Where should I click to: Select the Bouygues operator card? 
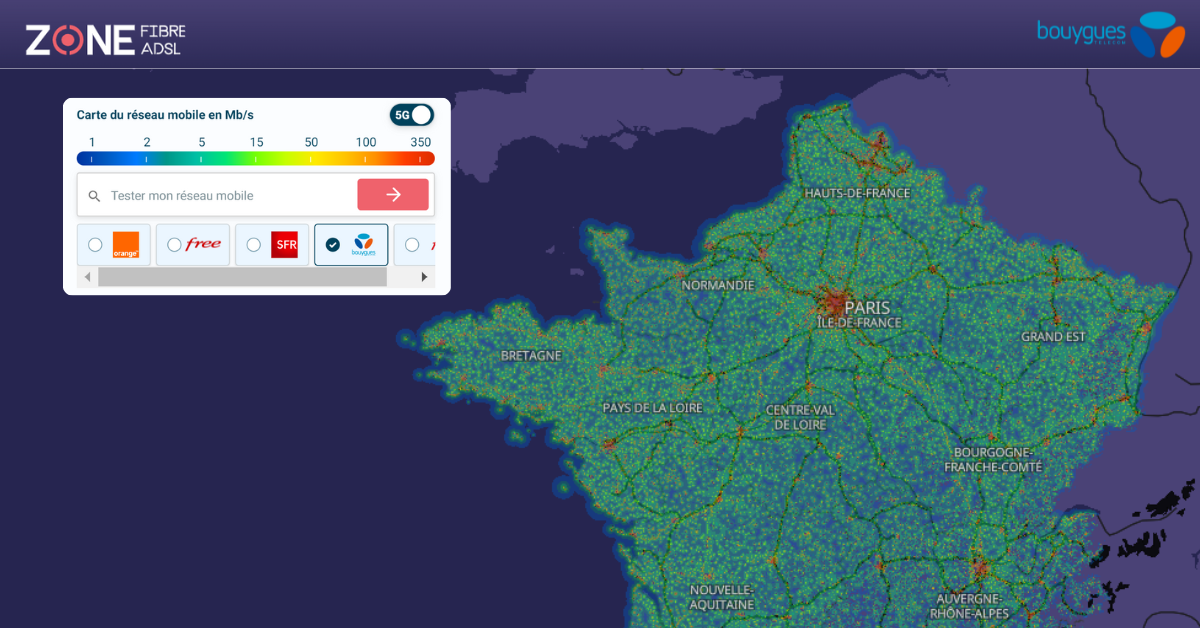click(351, 244)
